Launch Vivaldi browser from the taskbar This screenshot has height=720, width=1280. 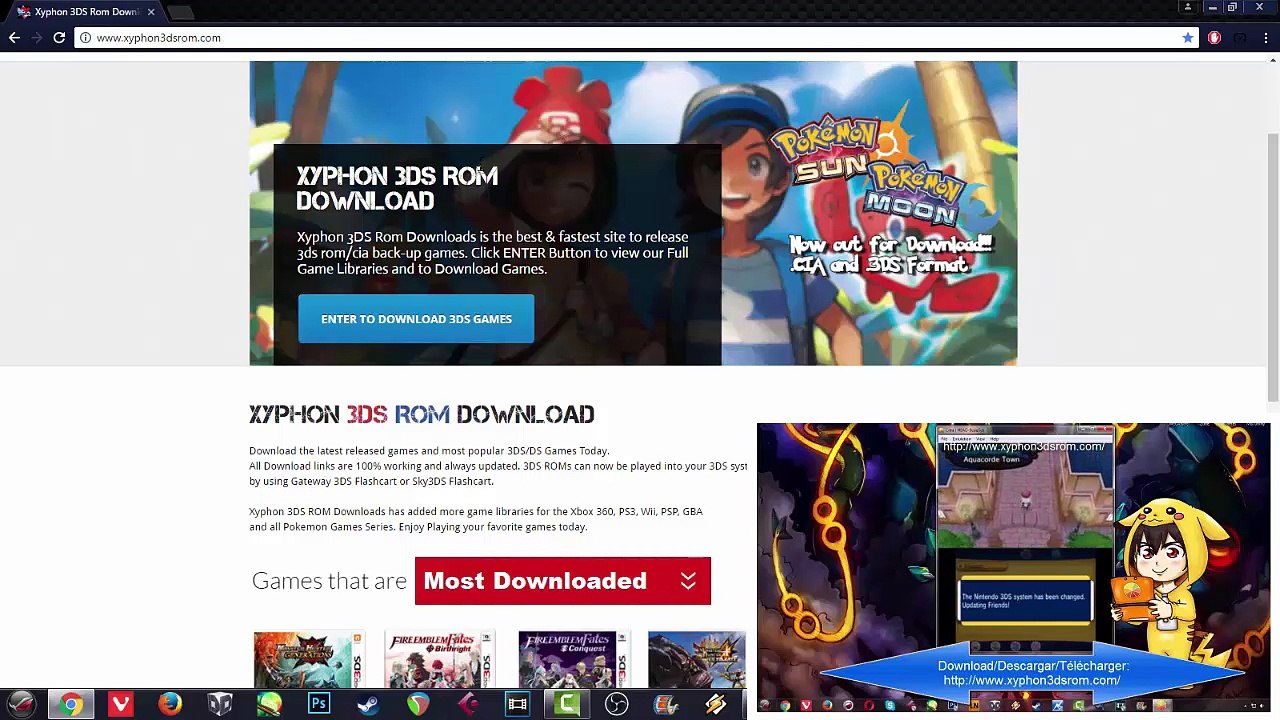click(121, 705)
